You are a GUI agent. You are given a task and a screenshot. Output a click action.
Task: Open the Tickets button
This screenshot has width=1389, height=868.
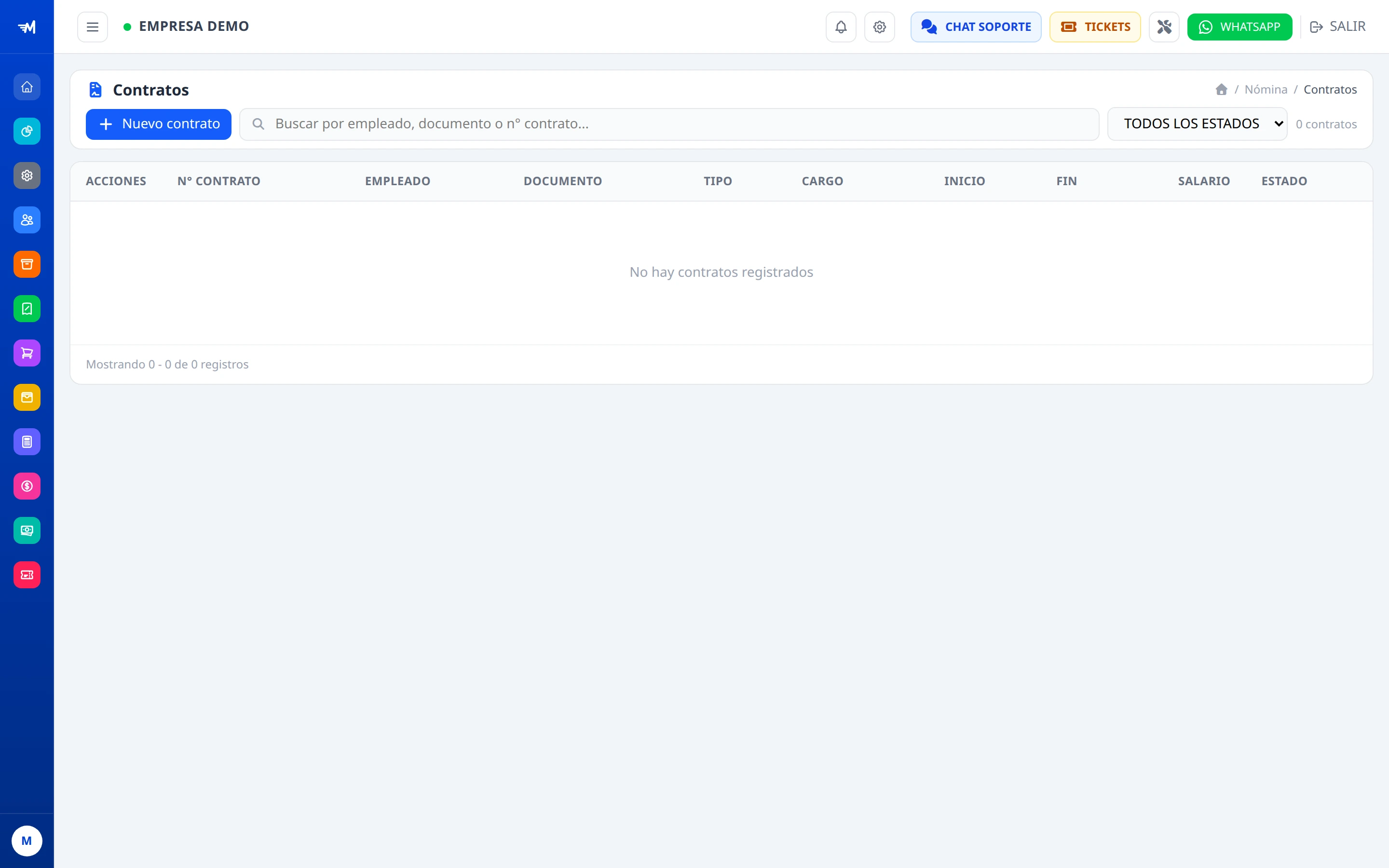[1095, 27]
